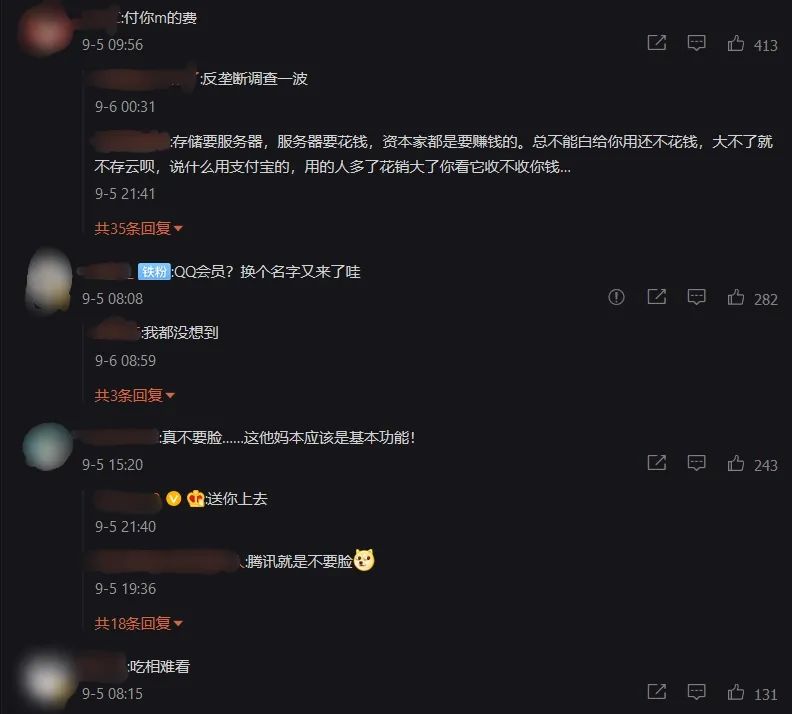Like the 吃相难看 comment with 131 likes
The height and width of the screenshot is (714, 792).
pyautogui.click(x=735, y=692)
